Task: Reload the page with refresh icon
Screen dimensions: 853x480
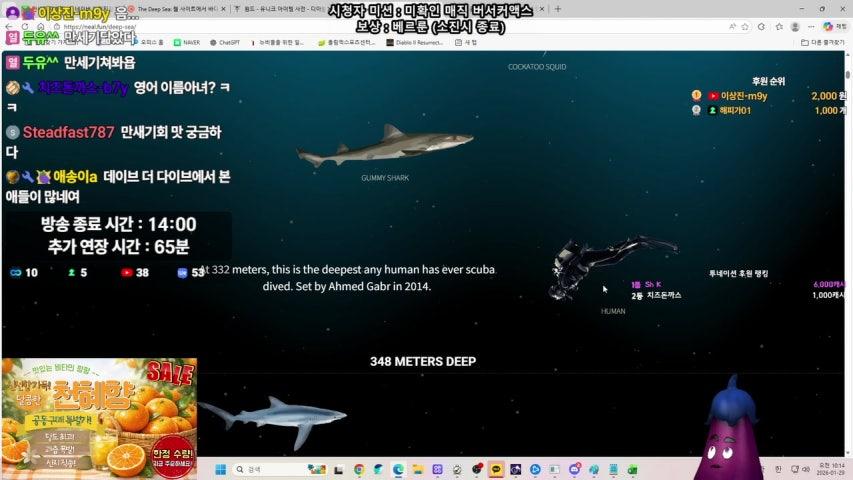Action: (x=25, y=26)
